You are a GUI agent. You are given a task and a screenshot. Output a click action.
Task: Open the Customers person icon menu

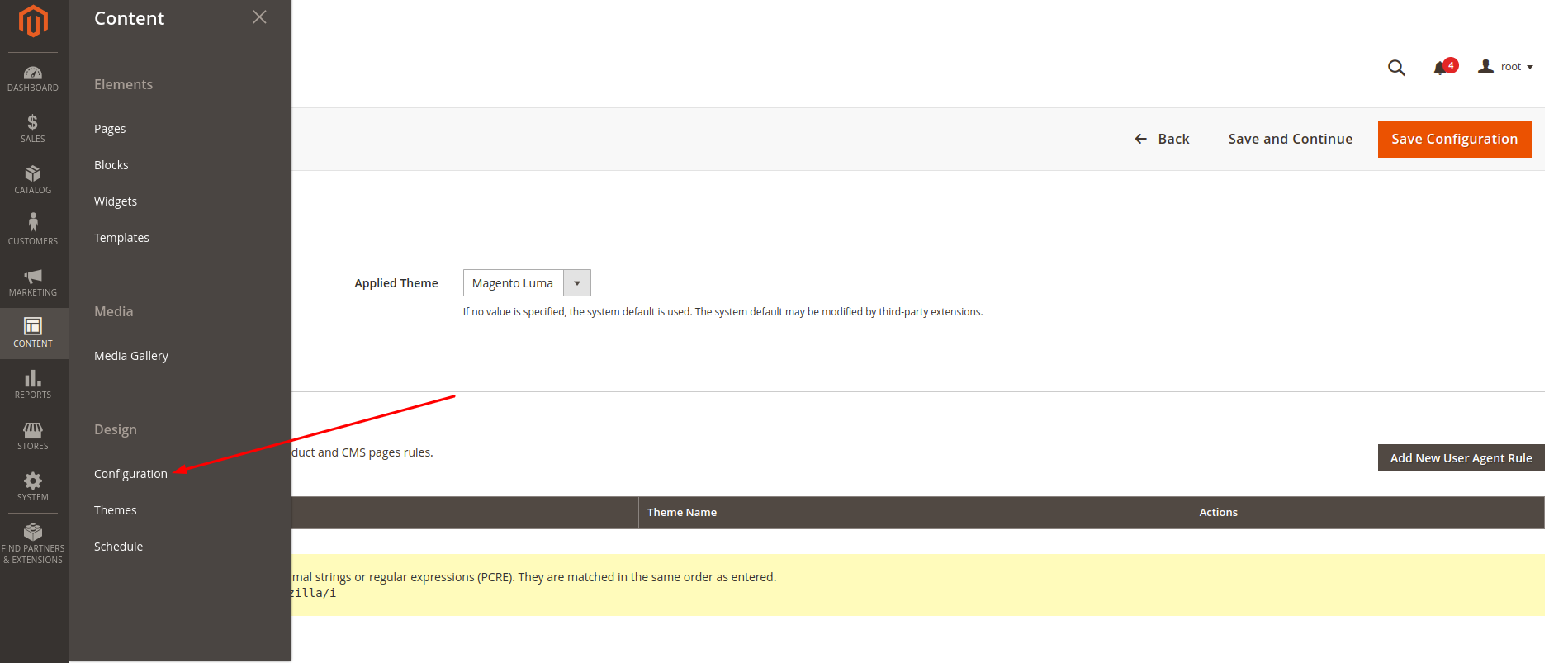click(33, 230)
